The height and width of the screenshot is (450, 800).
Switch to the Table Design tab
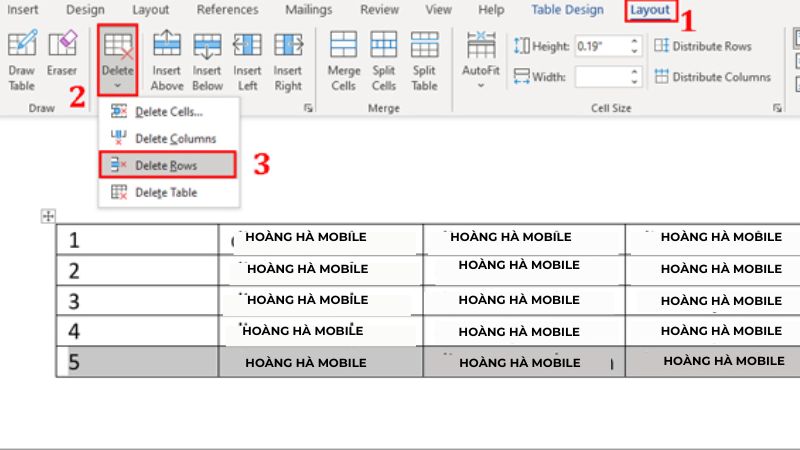(567, 10)
